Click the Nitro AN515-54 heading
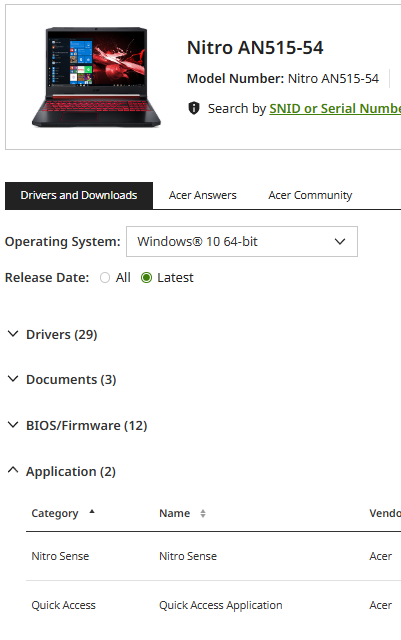 tap(255, 48)
